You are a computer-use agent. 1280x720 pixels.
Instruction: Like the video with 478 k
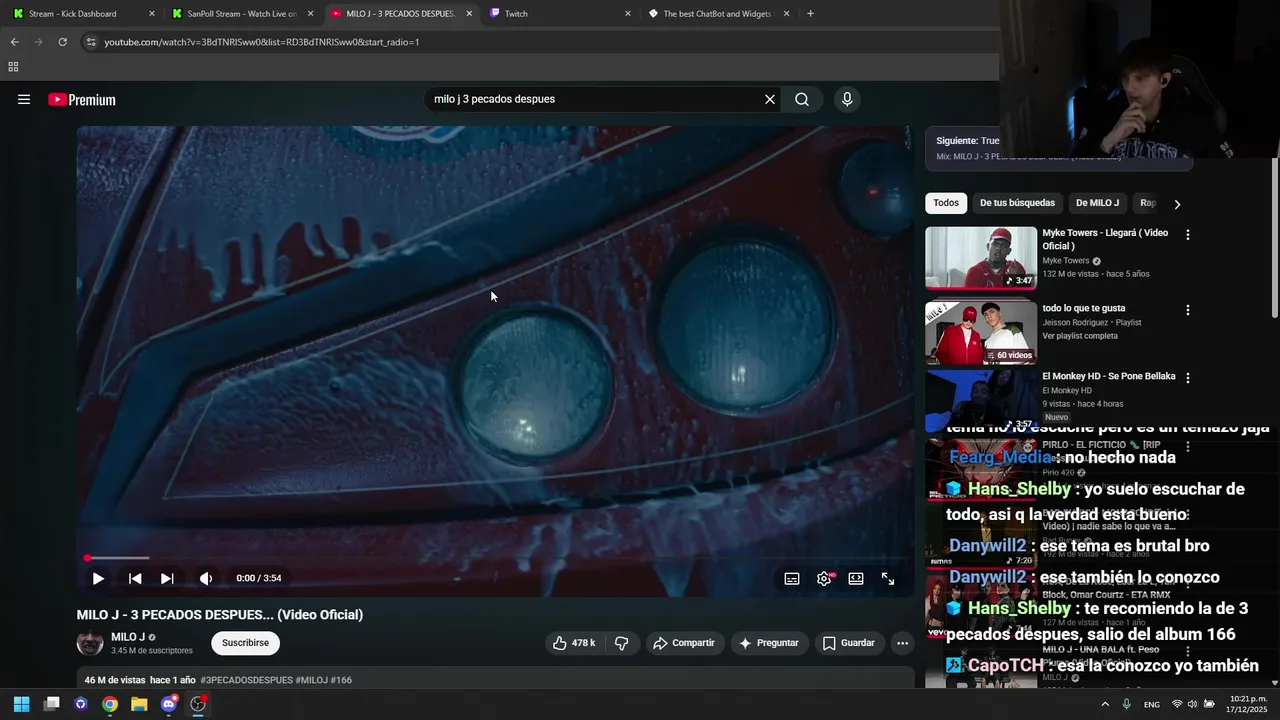[x=574, y=643]
